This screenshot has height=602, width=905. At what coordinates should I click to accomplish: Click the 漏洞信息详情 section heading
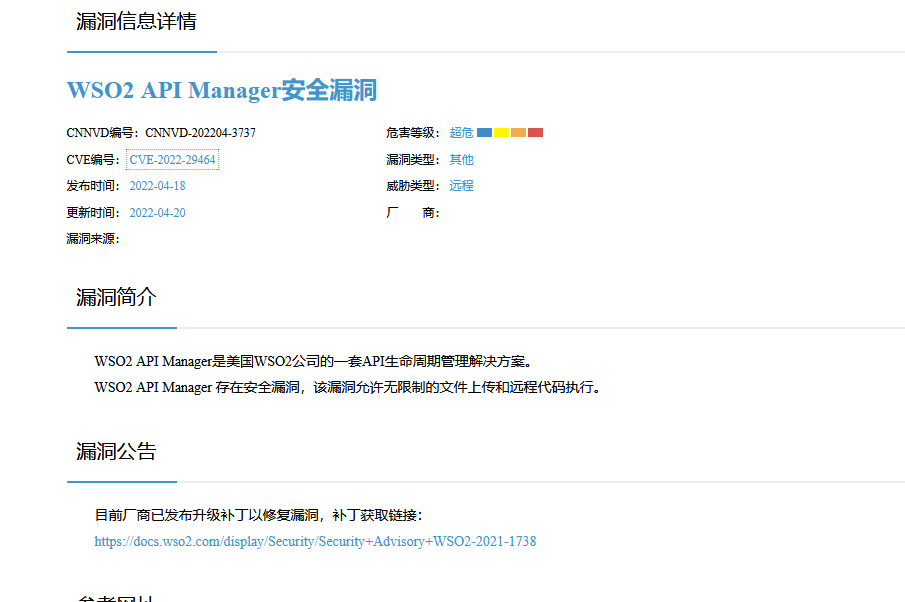pyautogui.click(x=136, y=21)
